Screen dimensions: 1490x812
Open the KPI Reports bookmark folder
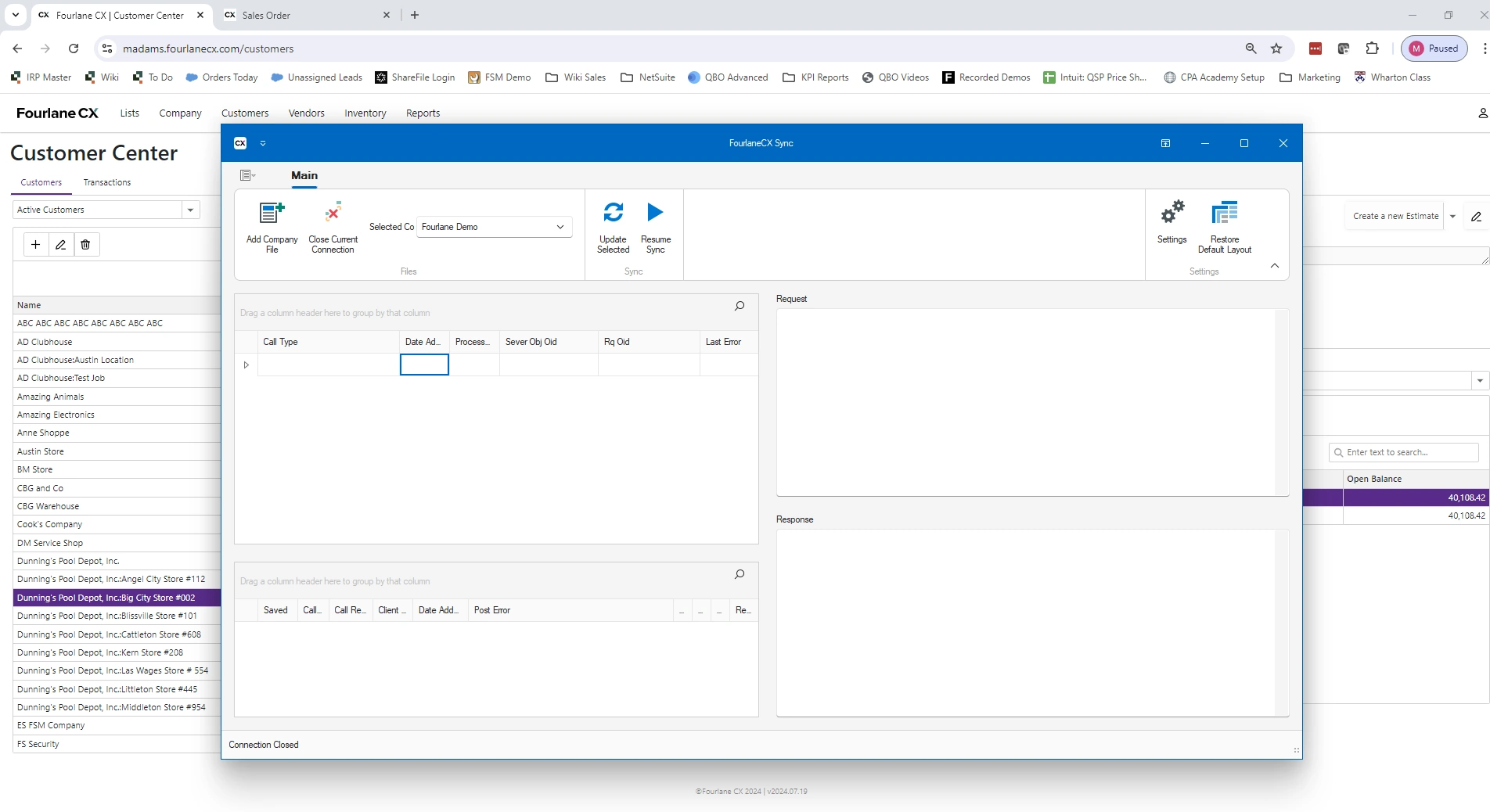click(x=815, y=77)
